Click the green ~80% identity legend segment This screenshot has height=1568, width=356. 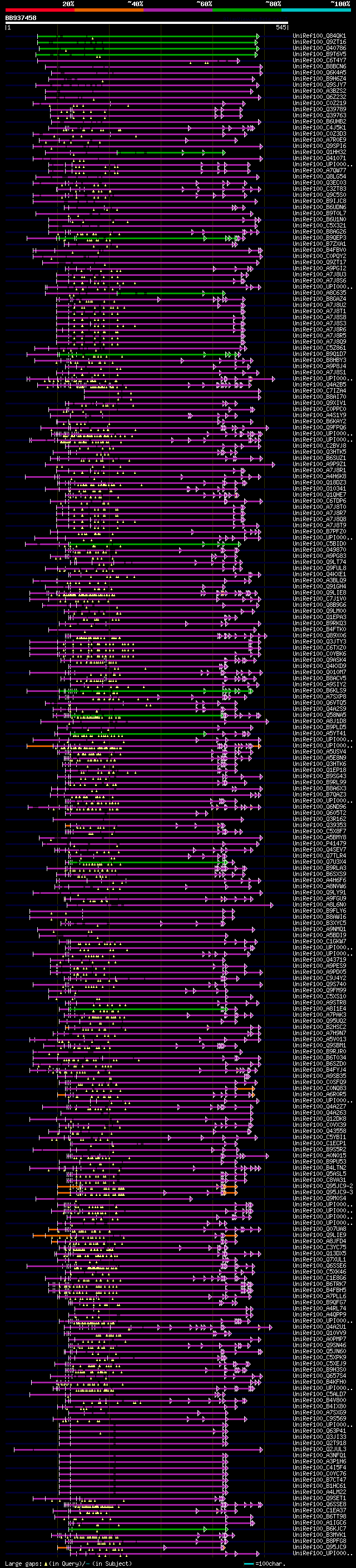pos(247,10)
